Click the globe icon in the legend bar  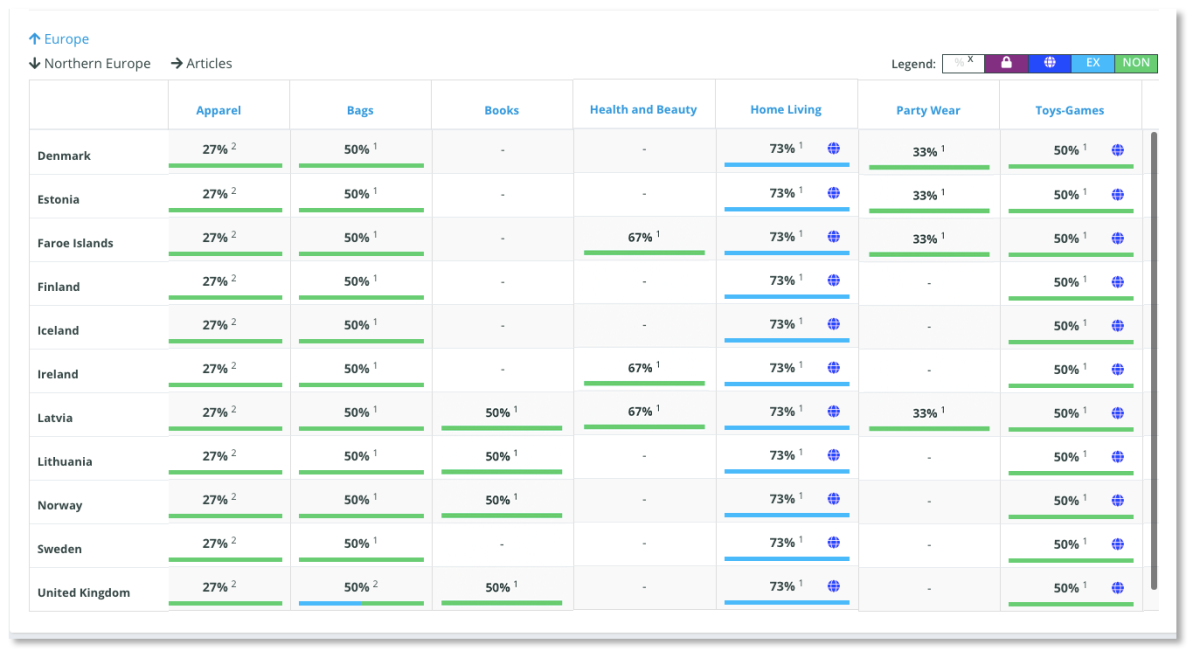coord(1049,63)
